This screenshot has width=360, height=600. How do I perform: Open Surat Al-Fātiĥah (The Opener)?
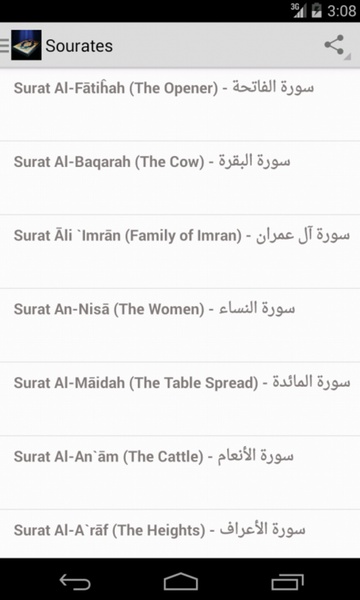click(x=180, y=104)
